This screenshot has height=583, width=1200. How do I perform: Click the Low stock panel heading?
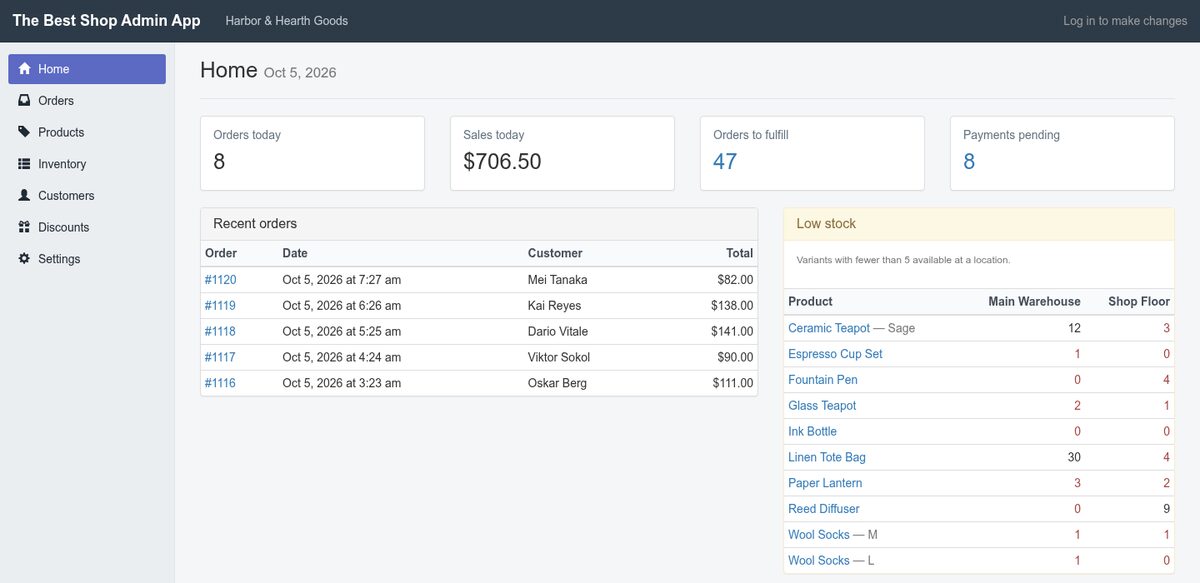(826, 224)
